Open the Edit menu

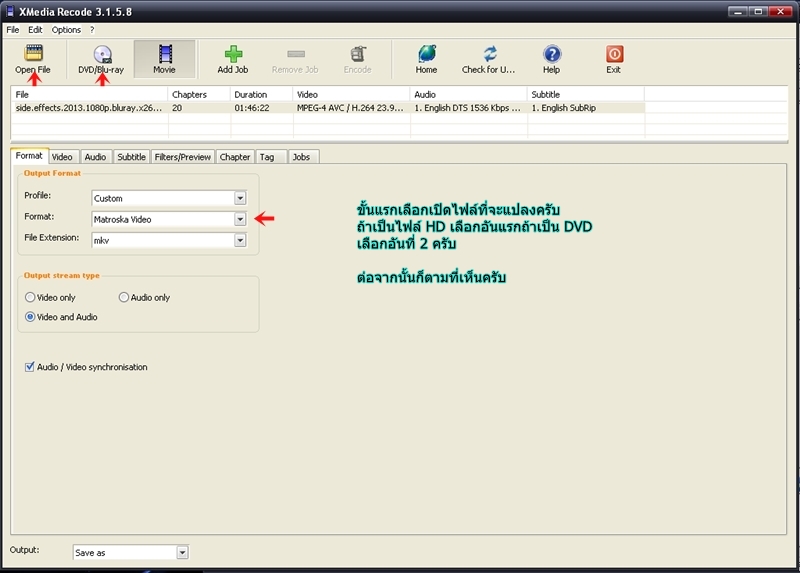tap(35, 30)
